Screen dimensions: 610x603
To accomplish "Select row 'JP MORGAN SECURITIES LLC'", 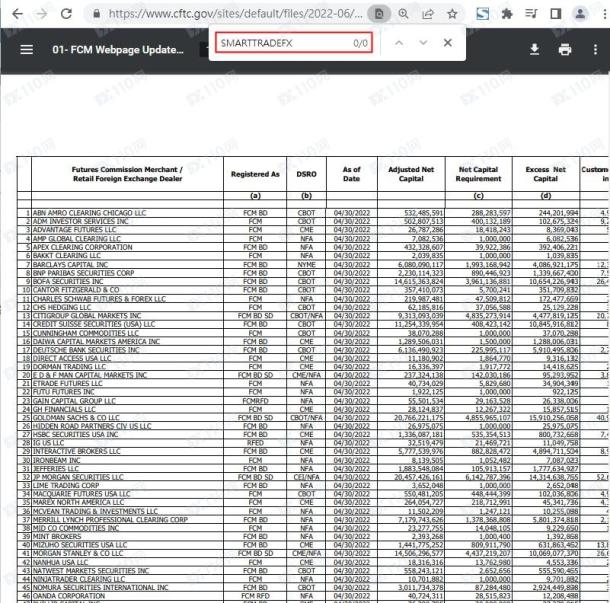I will [x=312, y=477].
